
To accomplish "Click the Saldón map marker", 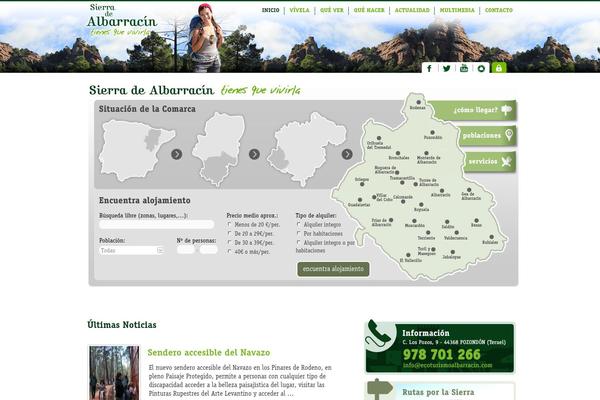I will [447, 222].
